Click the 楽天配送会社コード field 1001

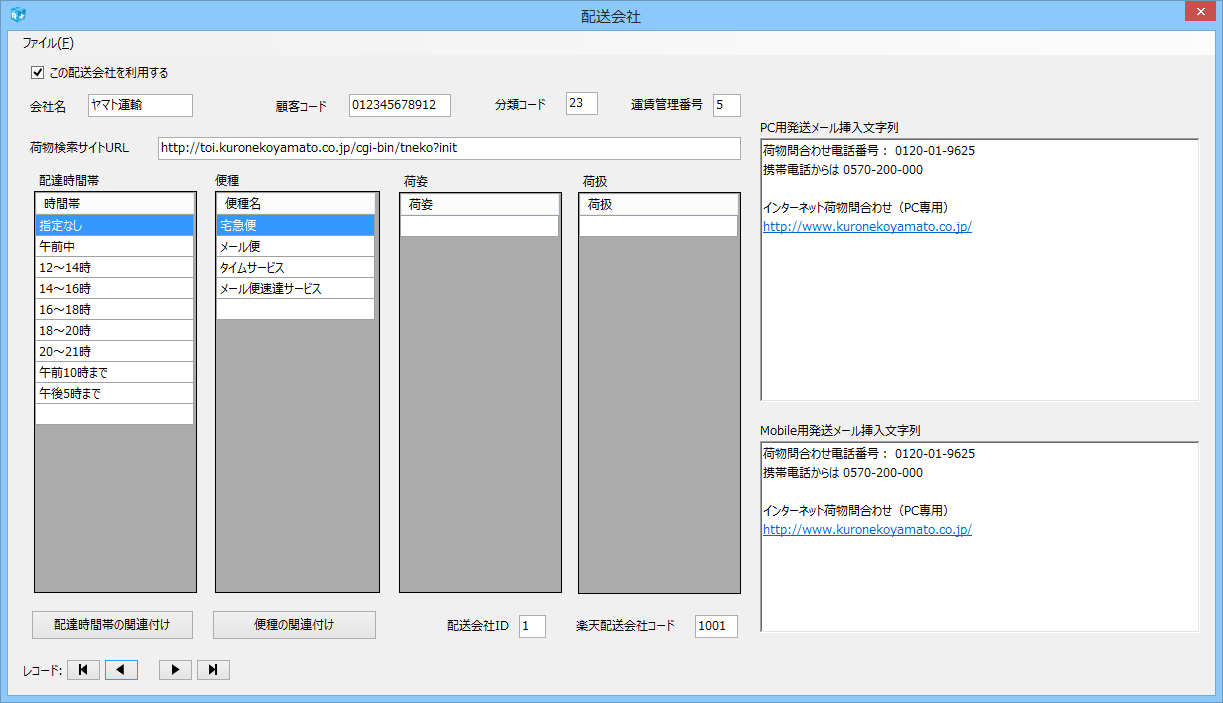tap(716, 626)
